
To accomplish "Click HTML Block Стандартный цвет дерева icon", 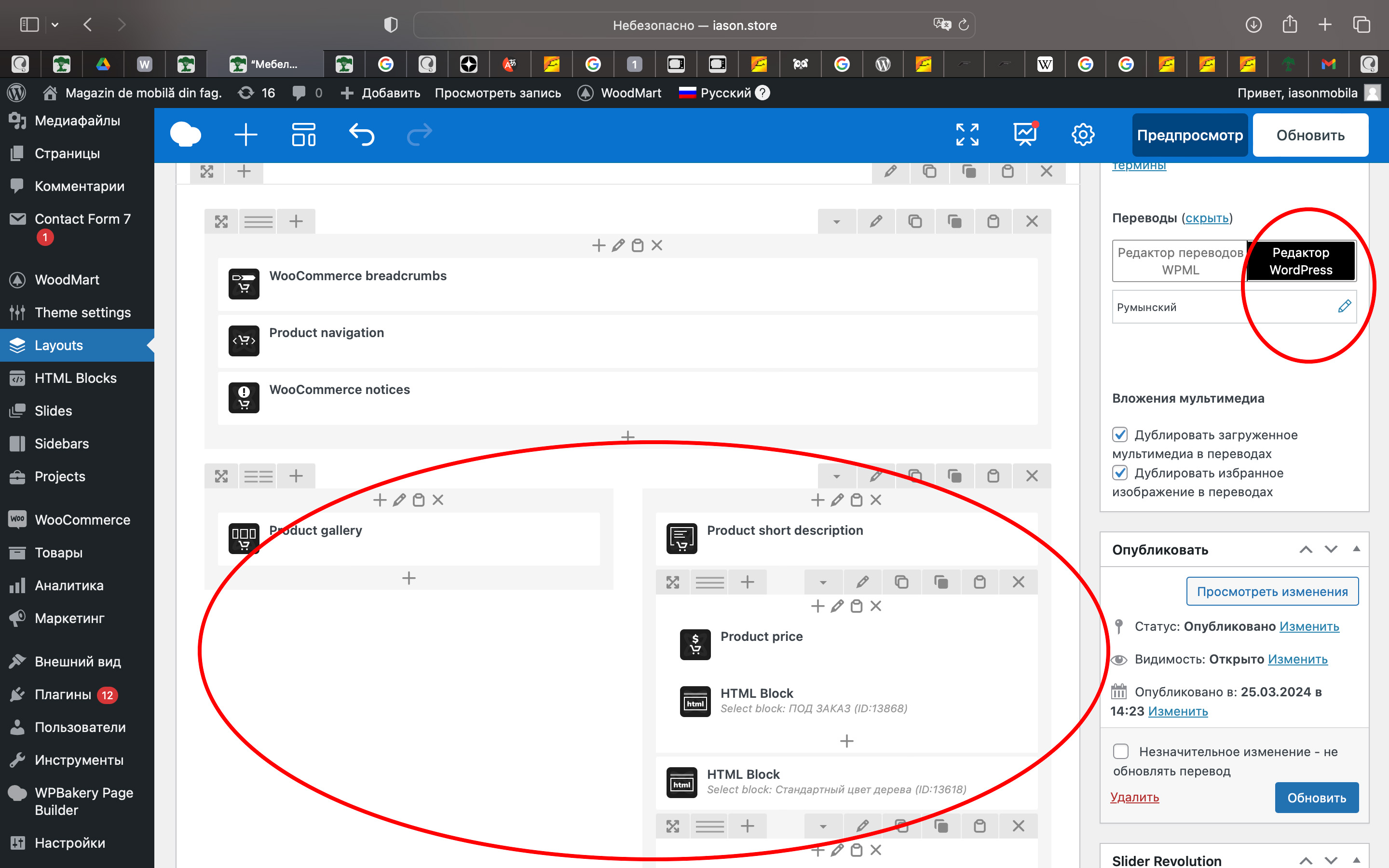I will tap(682, 783).
